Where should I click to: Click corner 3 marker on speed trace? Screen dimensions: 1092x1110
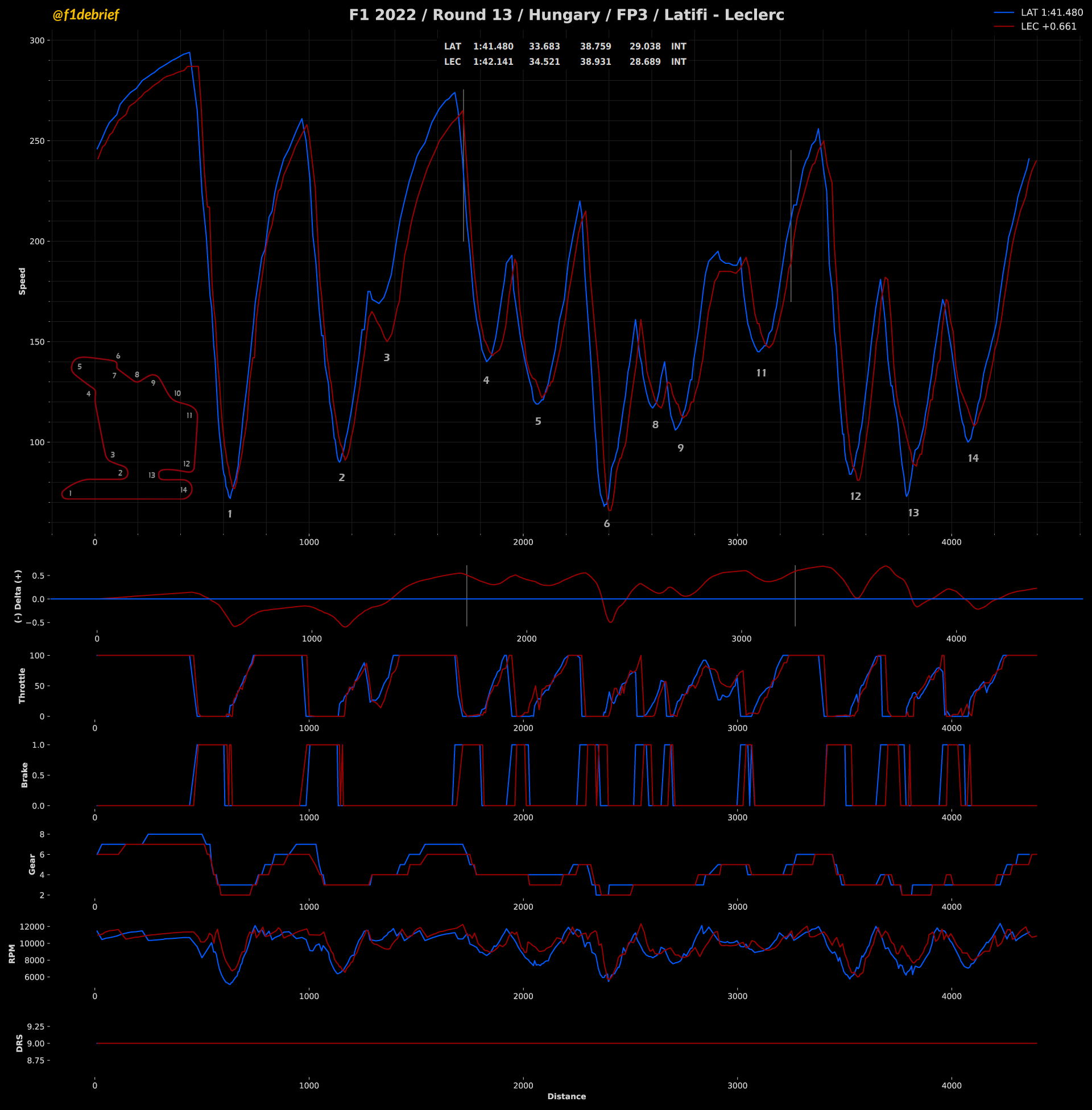click(387, 358)
